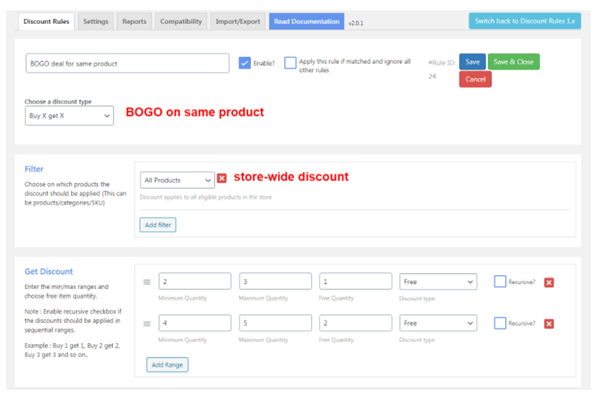Viewport: 601px width, 396px height.
Task: Click the v2.0.1 version label
Action: click(x=356, y=23)
